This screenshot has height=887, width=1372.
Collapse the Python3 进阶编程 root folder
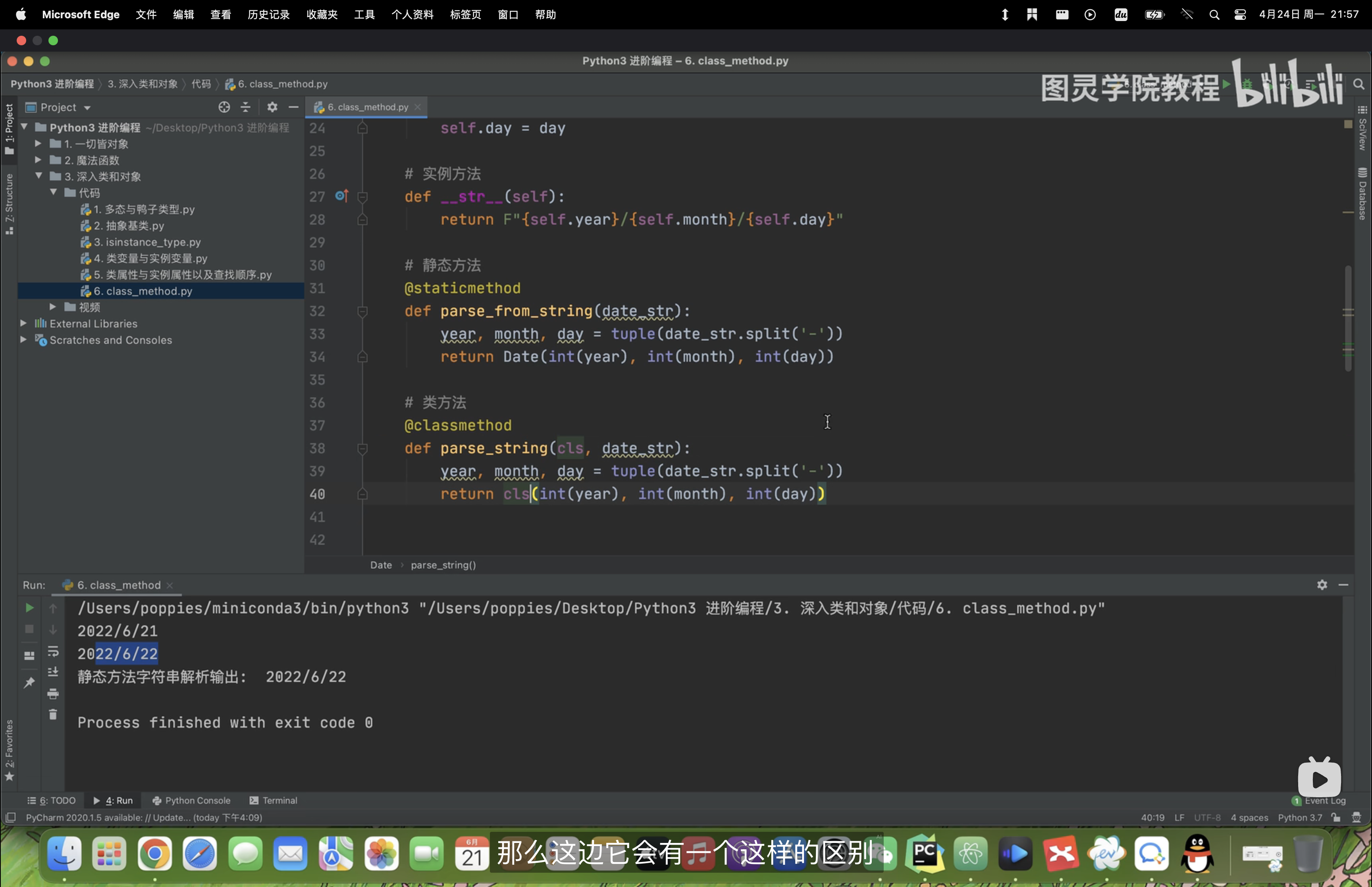coord(25,127)
